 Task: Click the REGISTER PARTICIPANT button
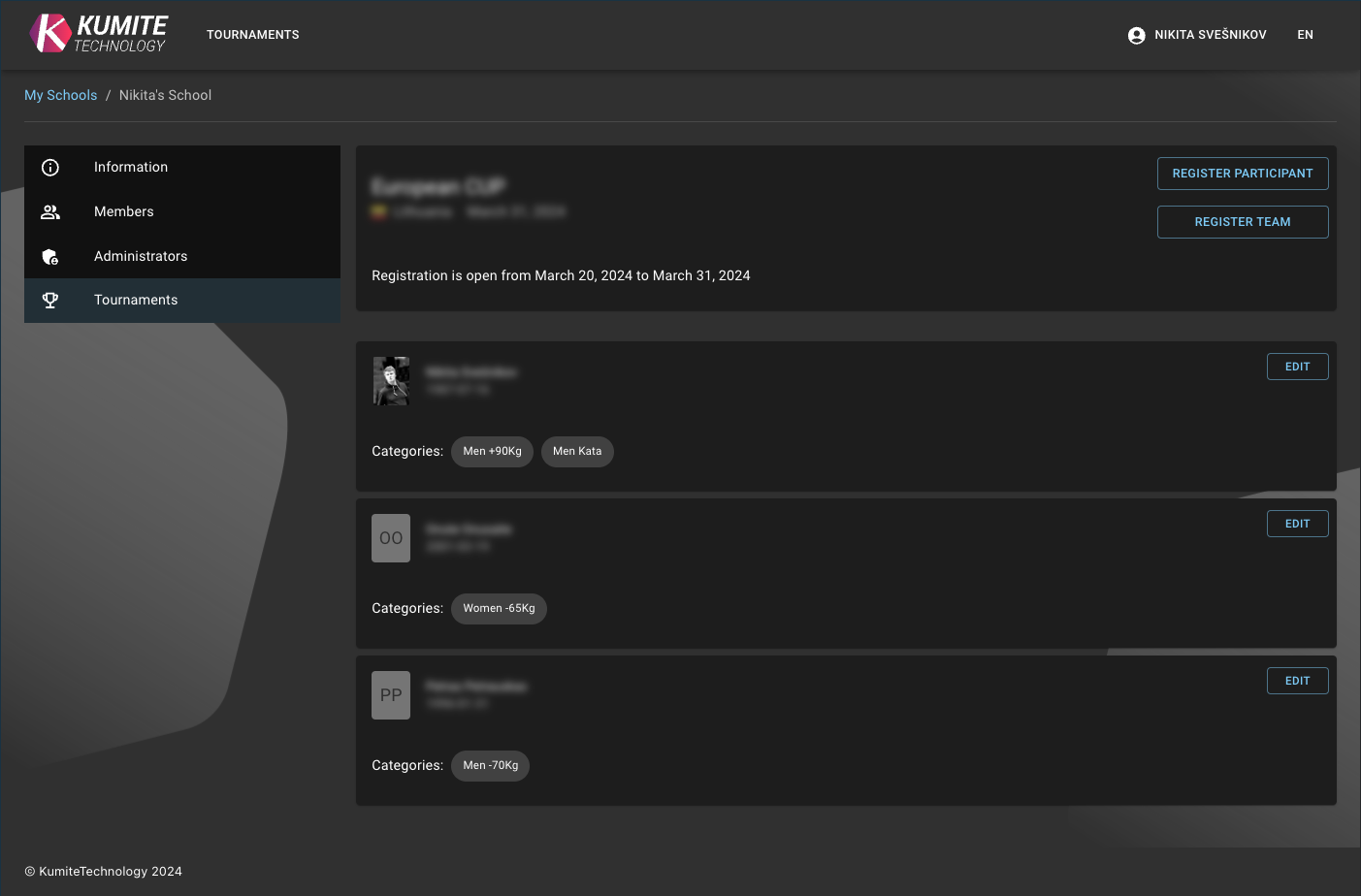click(1243, 173)
